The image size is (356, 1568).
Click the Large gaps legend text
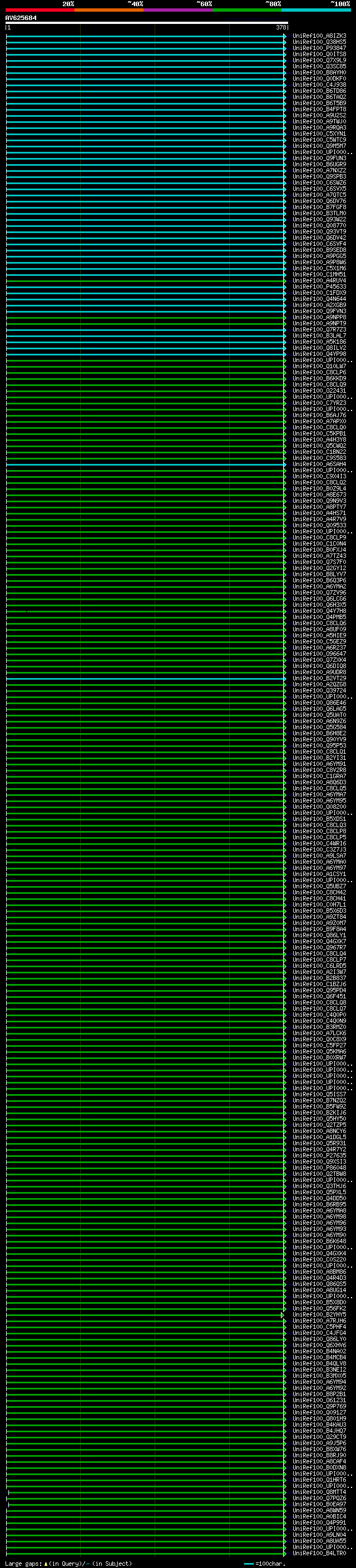point(68,1564)
